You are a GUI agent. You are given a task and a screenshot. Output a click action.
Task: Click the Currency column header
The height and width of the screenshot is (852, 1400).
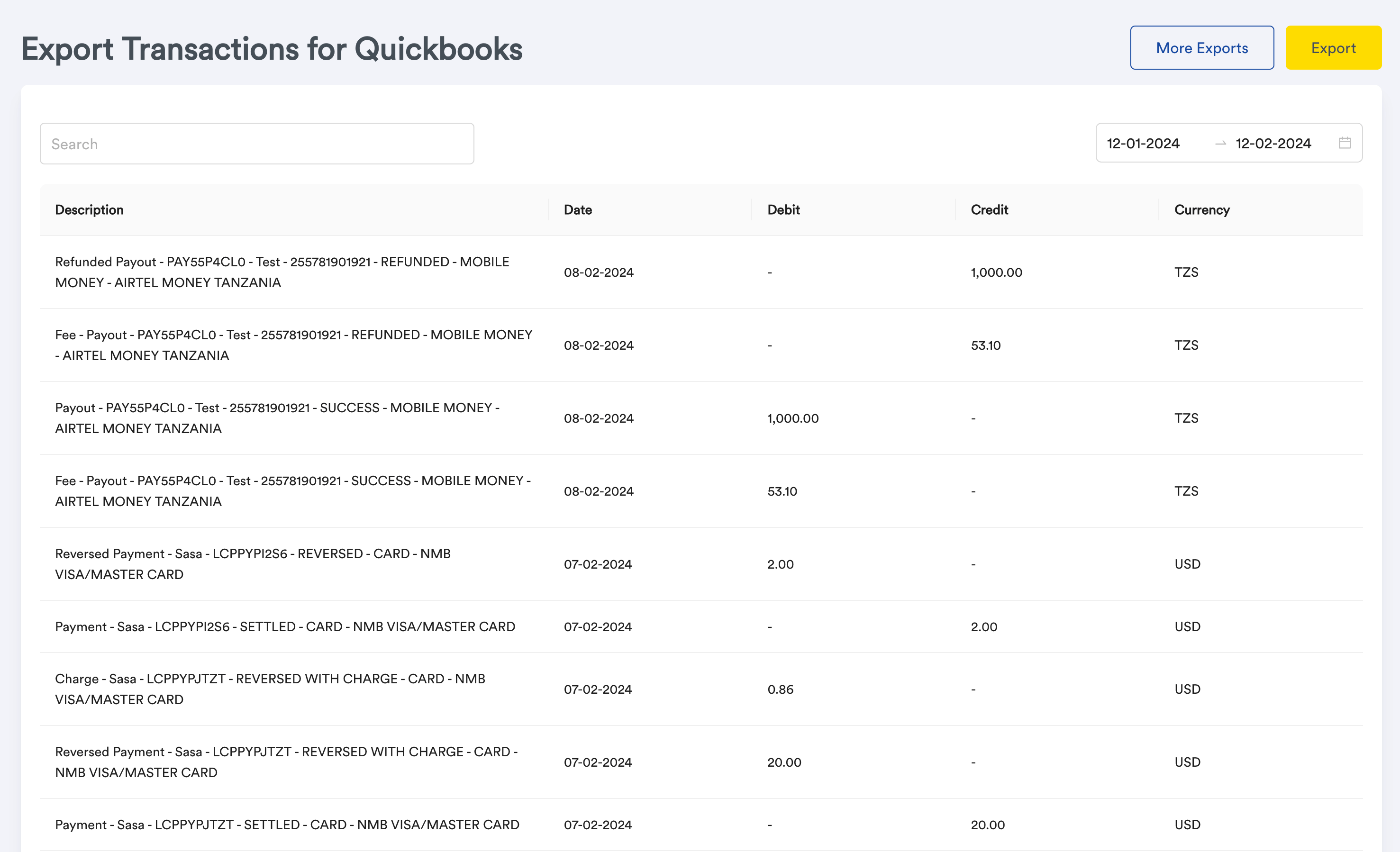click(x=1202, y=209)
